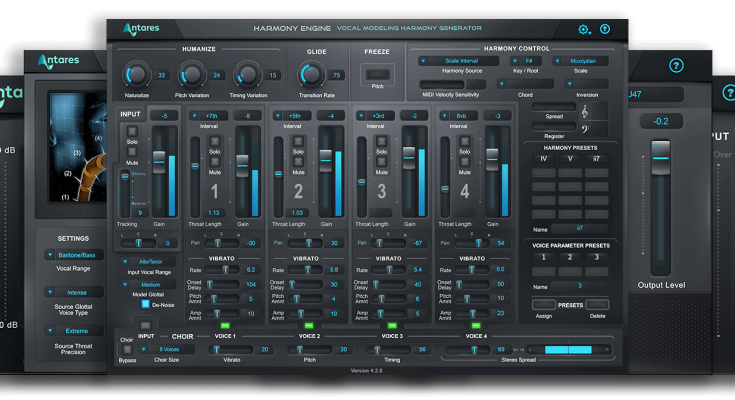Click the Assign presets button
The height and width of the screenshot is (400, 735).
click(x=544, y=305)
